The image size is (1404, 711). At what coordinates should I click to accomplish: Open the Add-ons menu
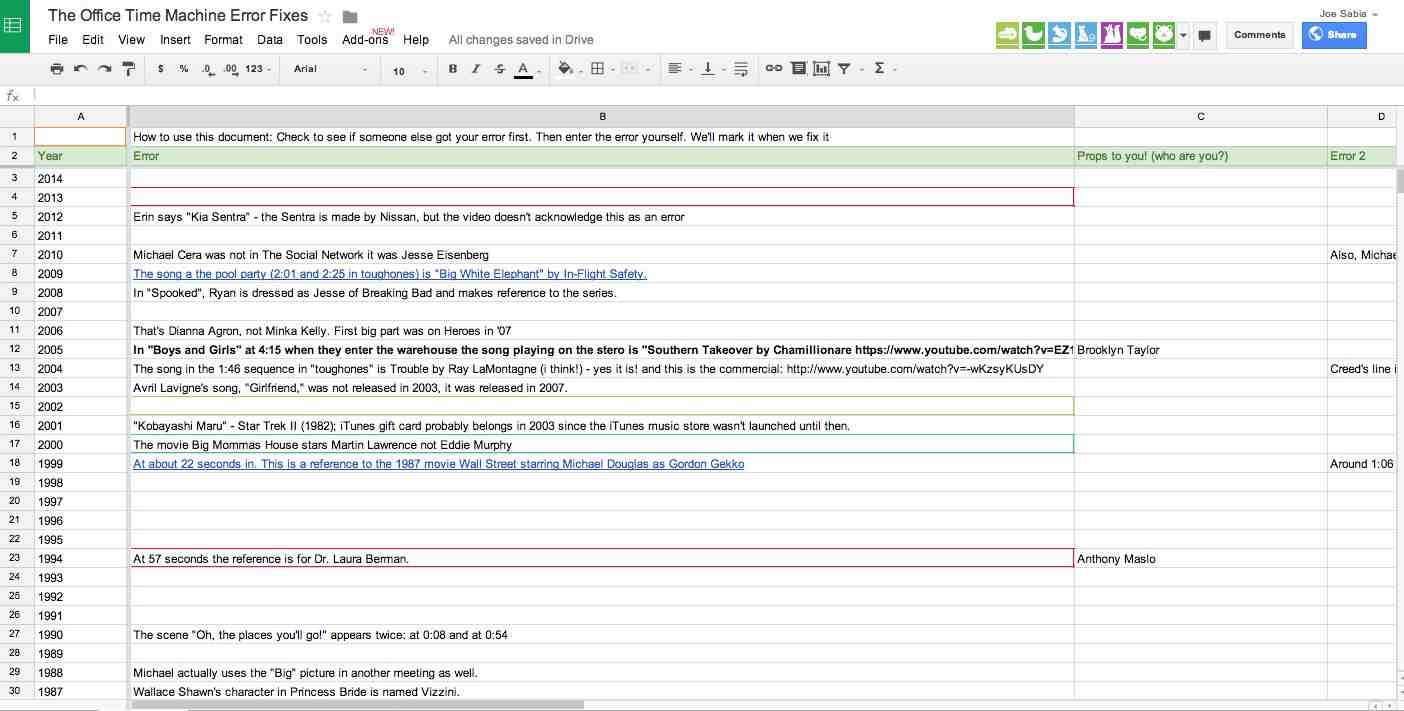[365, 40]
